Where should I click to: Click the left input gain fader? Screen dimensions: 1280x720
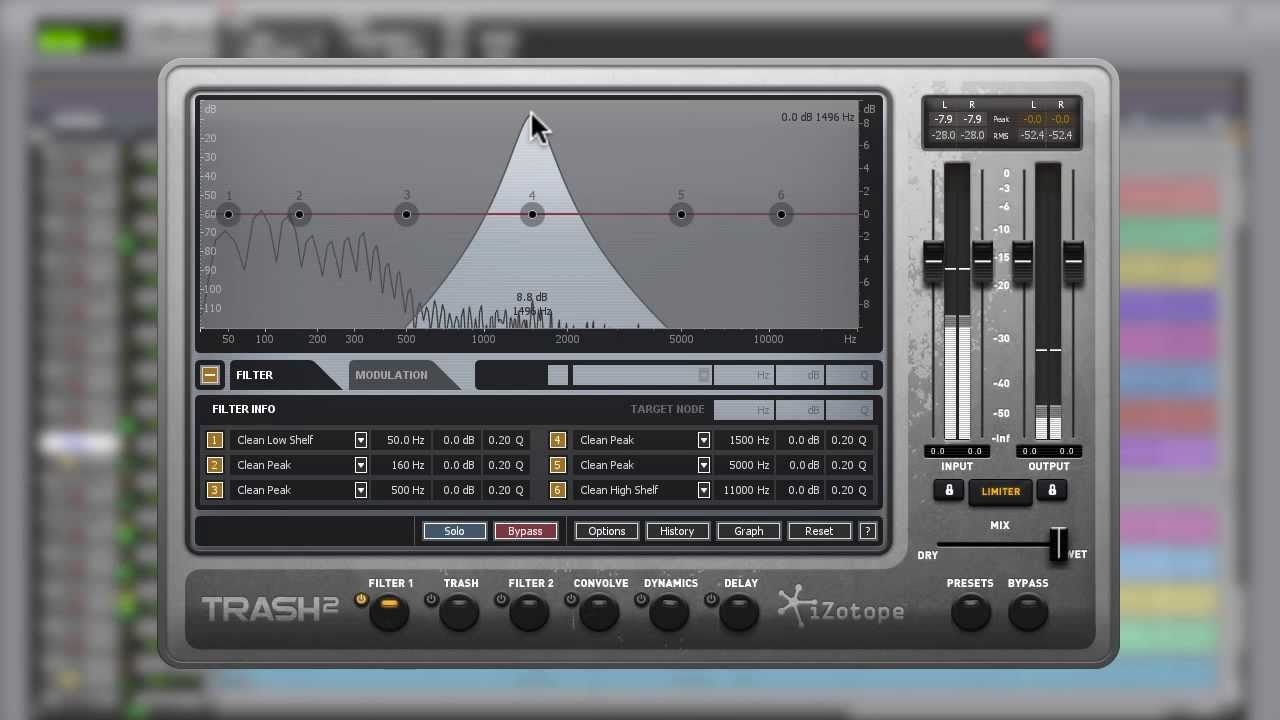933,262
